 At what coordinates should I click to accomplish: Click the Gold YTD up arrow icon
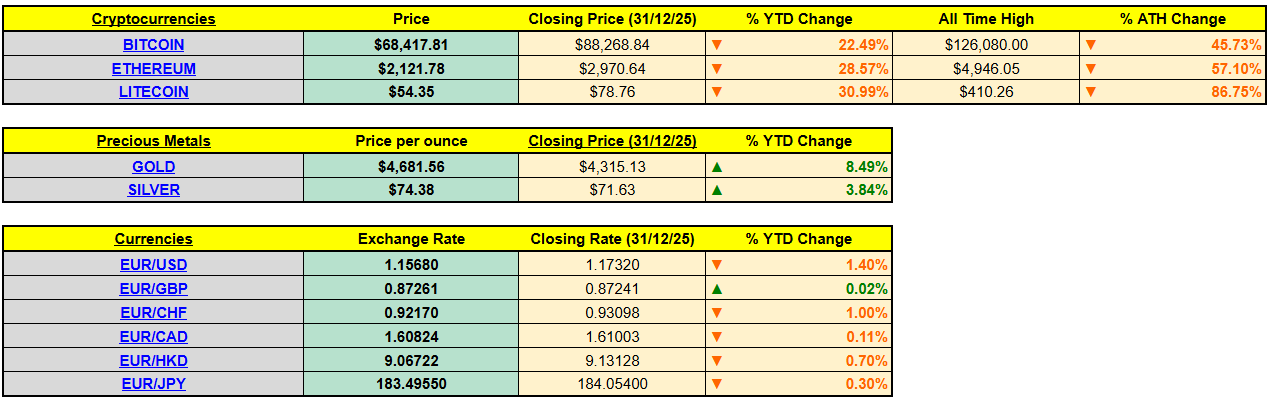[715, 166]
